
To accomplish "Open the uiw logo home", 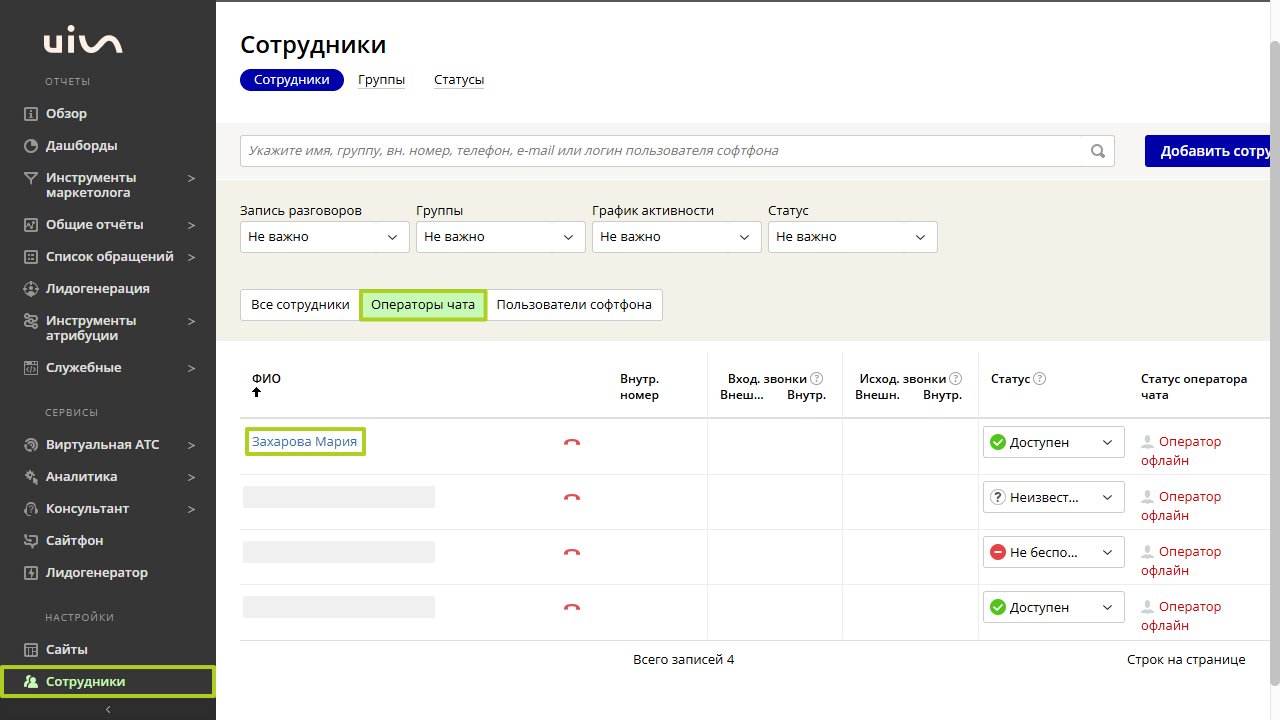I will (x=83, y=43).
